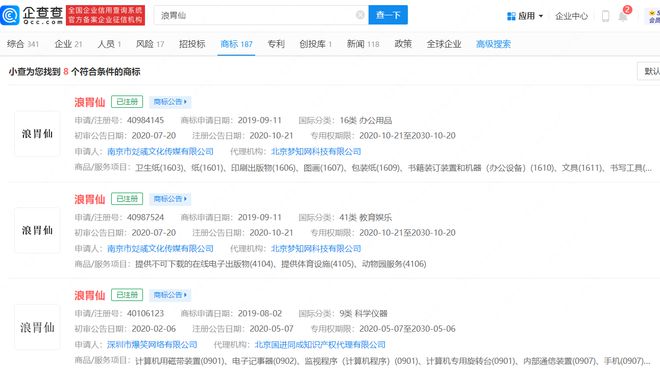Open the 默认 sort dropdown
This screenshot has height=372, width=660.
tap(649, 71)
